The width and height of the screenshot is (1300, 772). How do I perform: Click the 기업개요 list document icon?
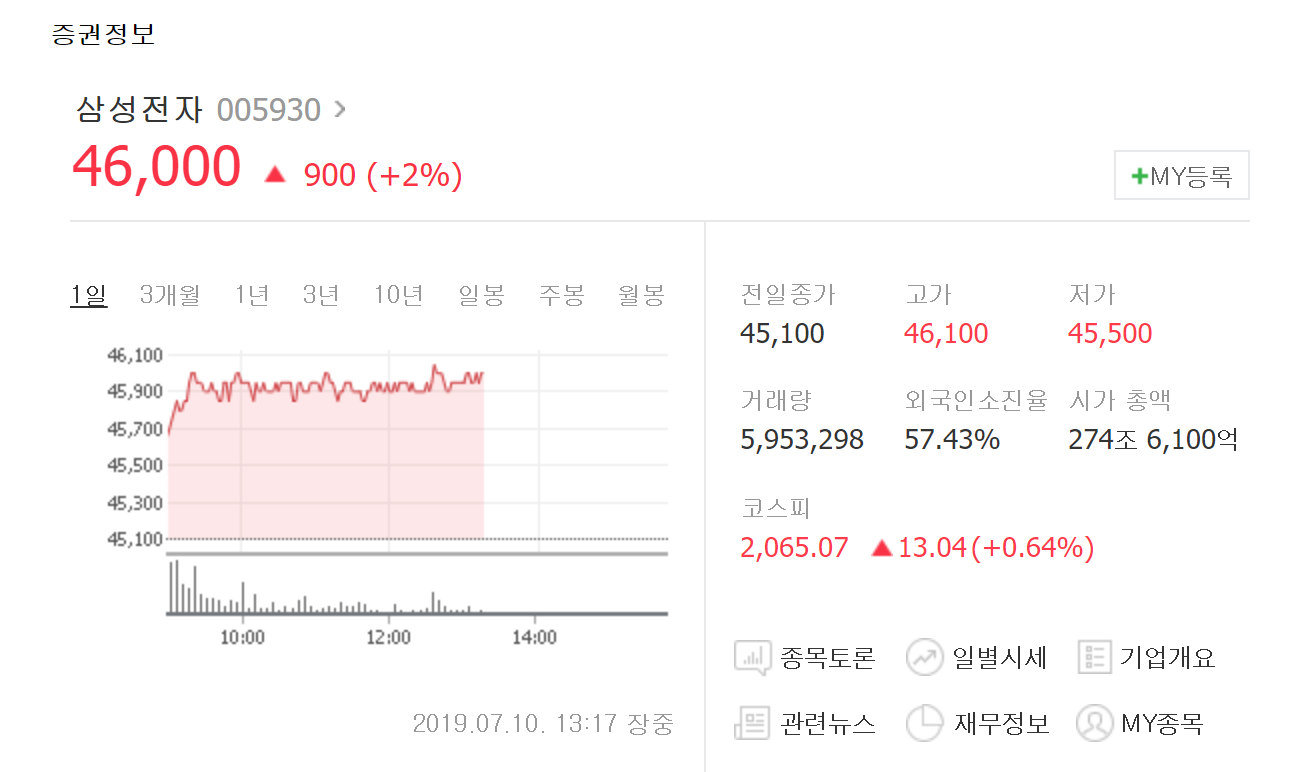click(x=1095, y=658)
